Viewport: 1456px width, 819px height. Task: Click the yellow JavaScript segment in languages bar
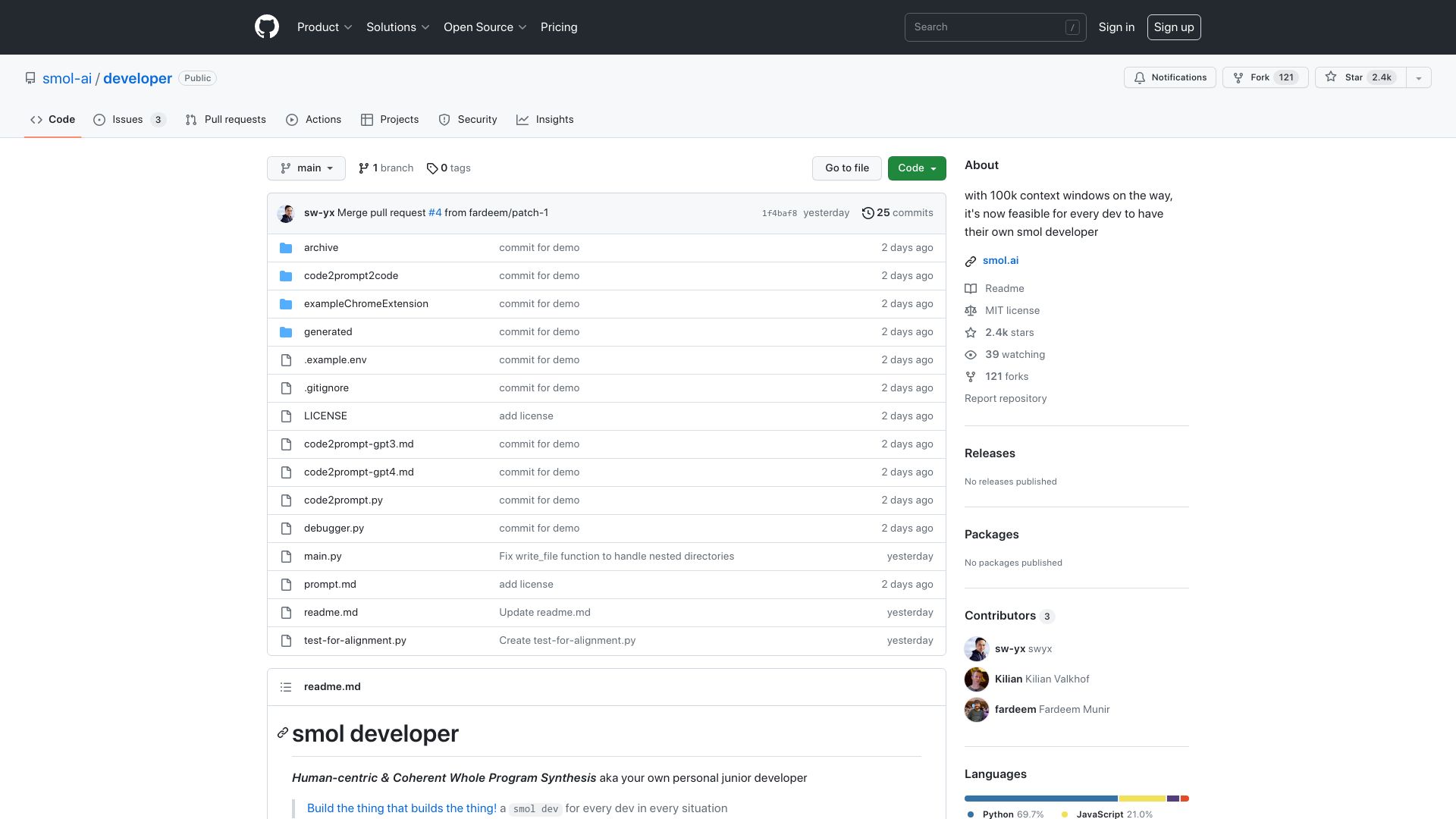tap(1142, 799)
